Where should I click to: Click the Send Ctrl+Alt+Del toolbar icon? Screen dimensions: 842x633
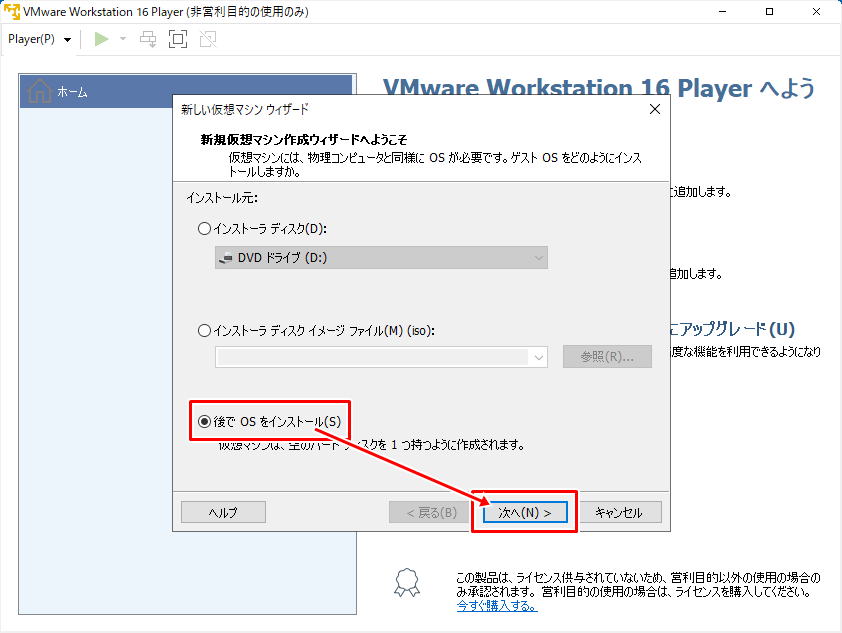148,39
